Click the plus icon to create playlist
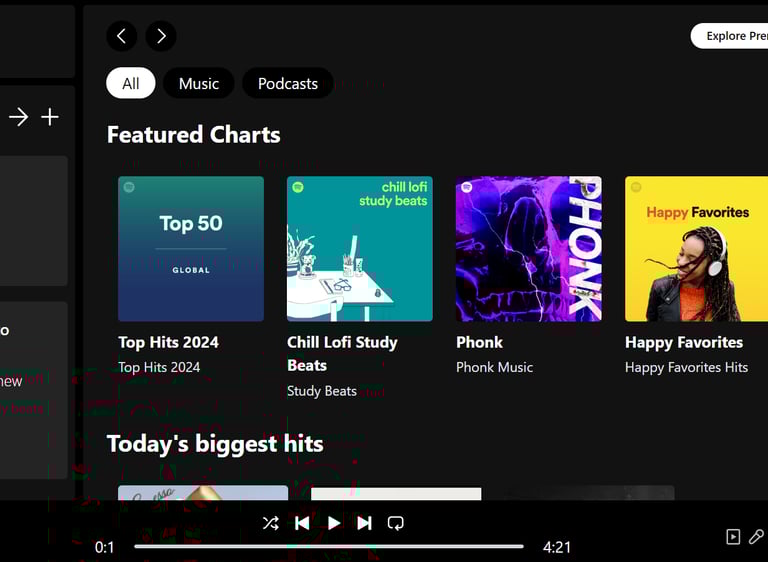Image resolution: width=768 pixels, height=562 pixels. 50,117
